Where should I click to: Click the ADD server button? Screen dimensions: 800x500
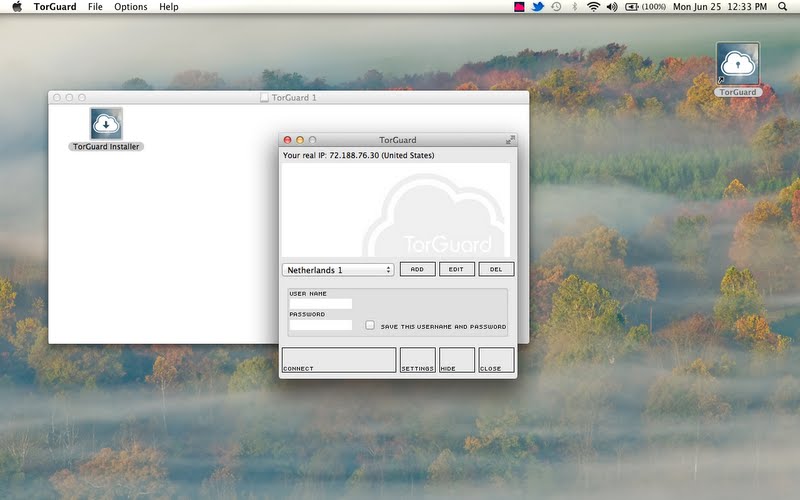pyautogui.click(x=417, y=269)
